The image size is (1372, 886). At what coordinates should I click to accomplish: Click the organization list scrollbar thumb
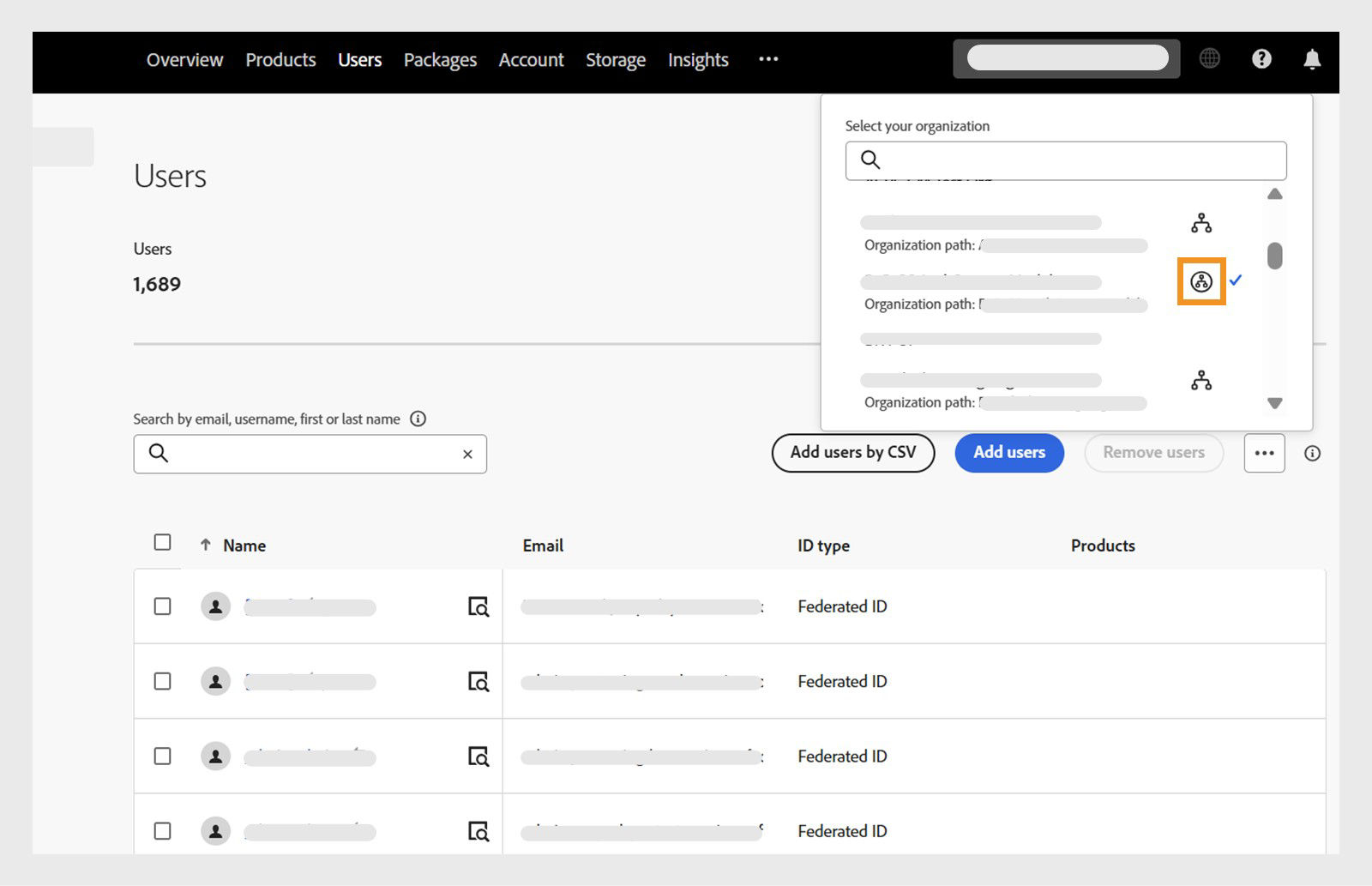1275,256
